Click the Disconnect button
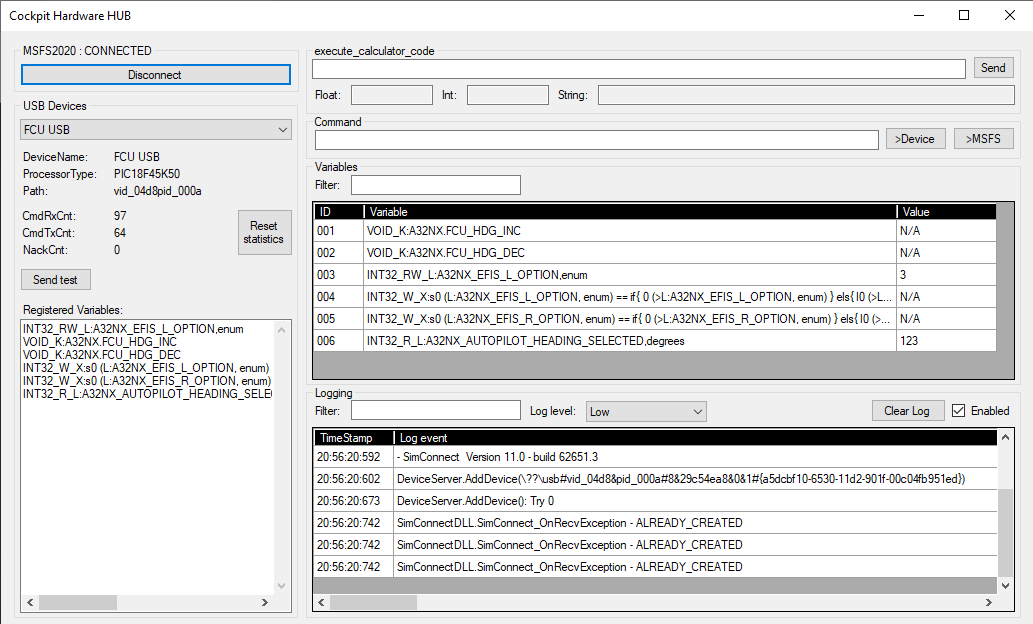The width and height of the screenshot is (1033, 624). click(x=155, y=74)
